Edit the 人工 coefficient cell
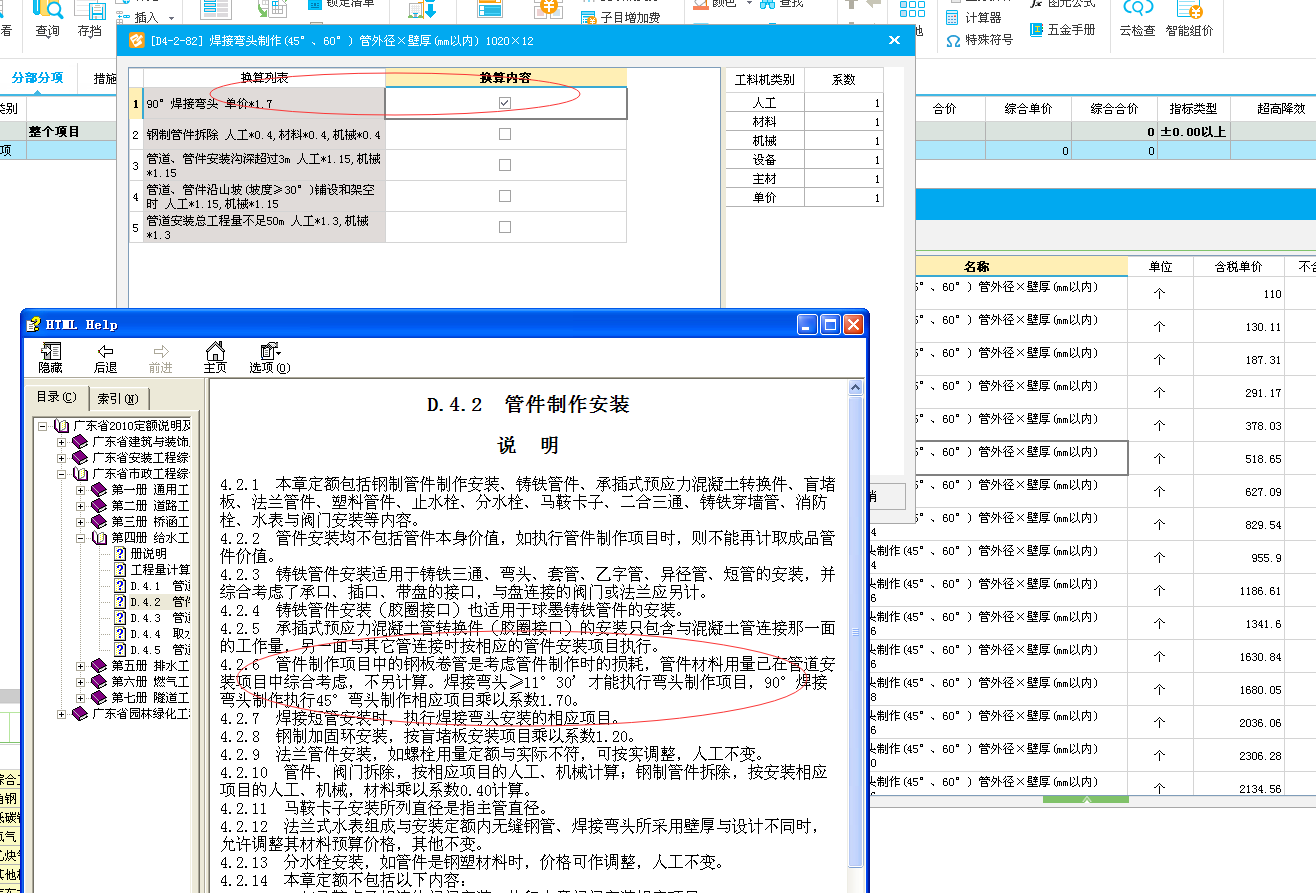 pos(844,103)
